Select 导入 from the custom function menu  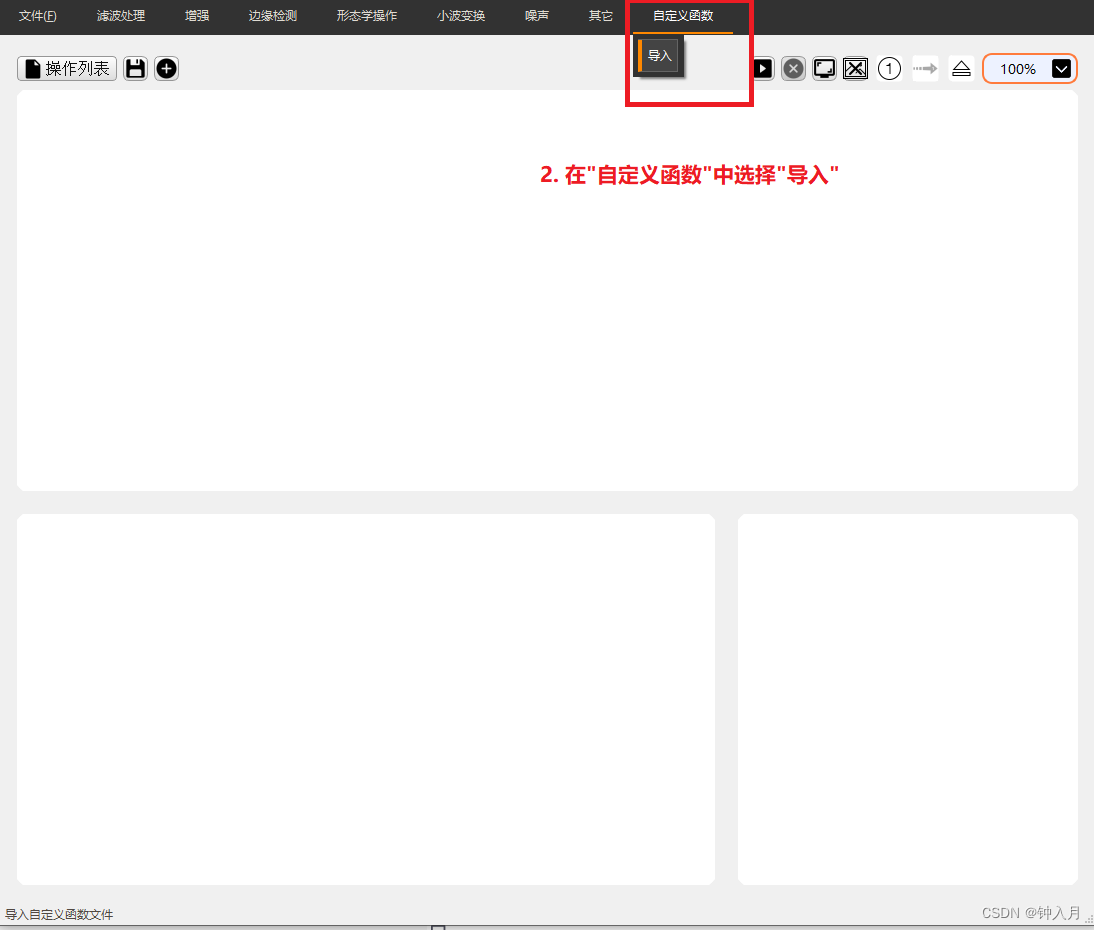click(658, 55)
